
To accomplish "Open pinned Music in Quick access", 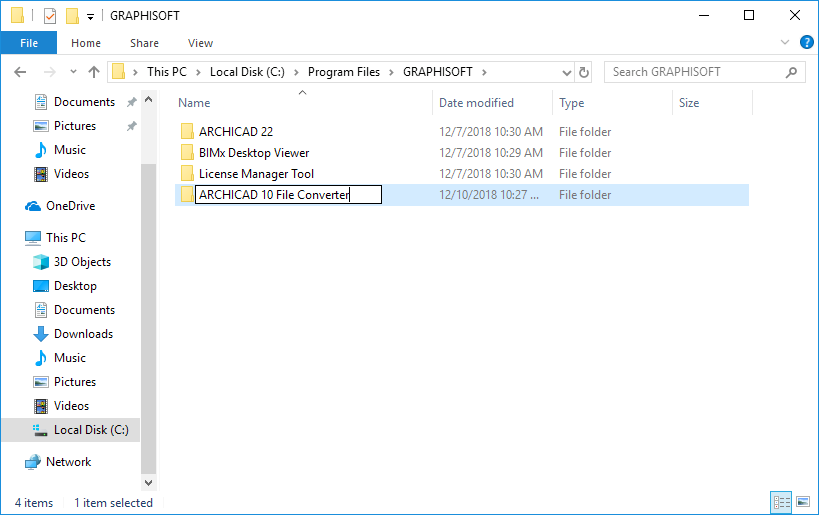I will [69, 150].
